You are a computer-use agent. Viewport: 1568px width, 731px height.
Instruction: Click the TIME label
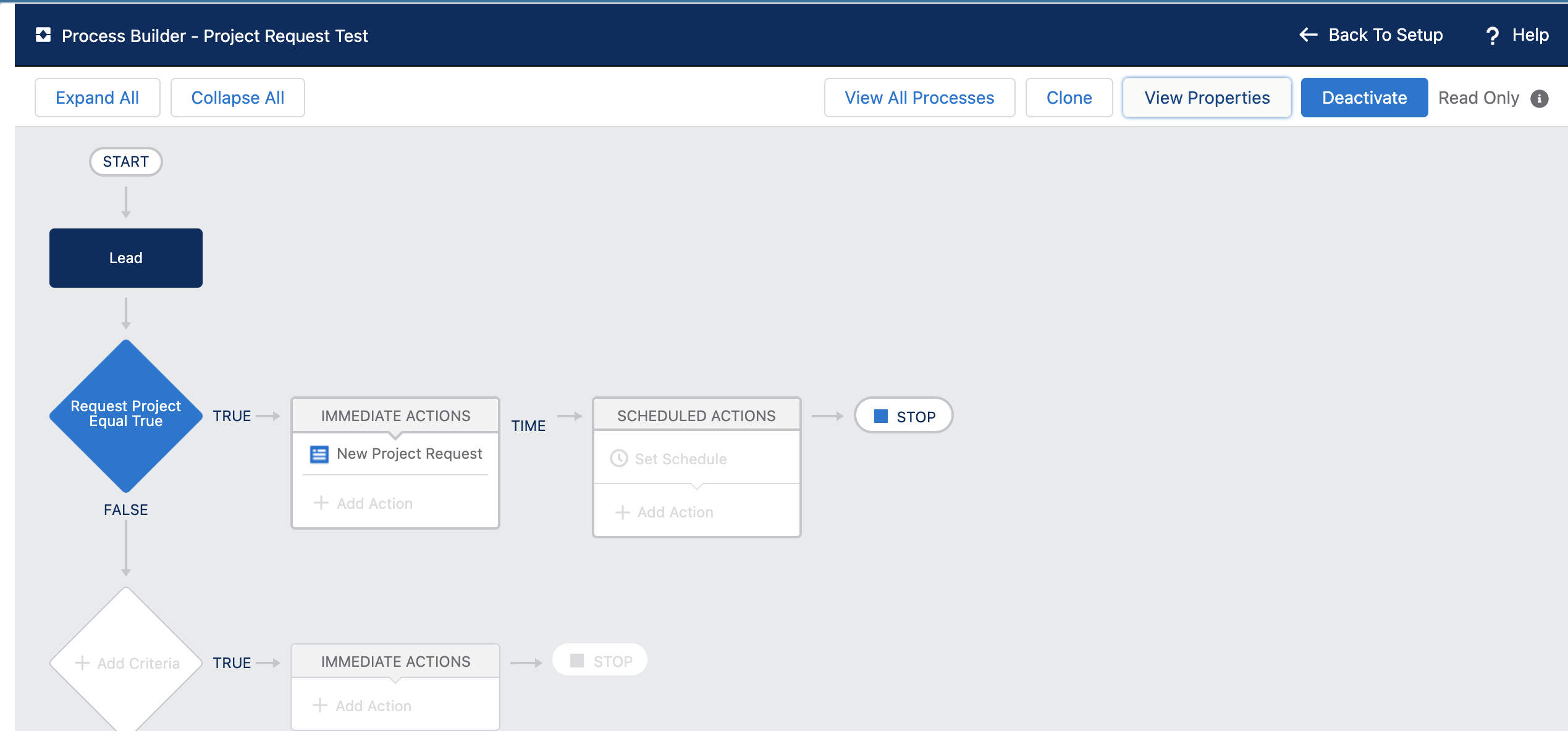pyautogui.click(x=528, y=426)
